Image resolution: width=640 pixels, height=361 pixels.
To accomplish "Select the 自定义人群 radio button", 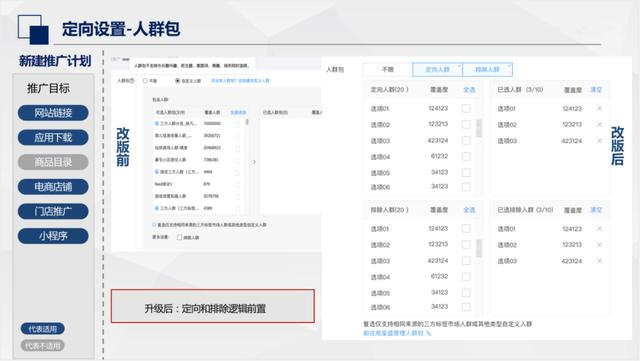I will (178, 81).
